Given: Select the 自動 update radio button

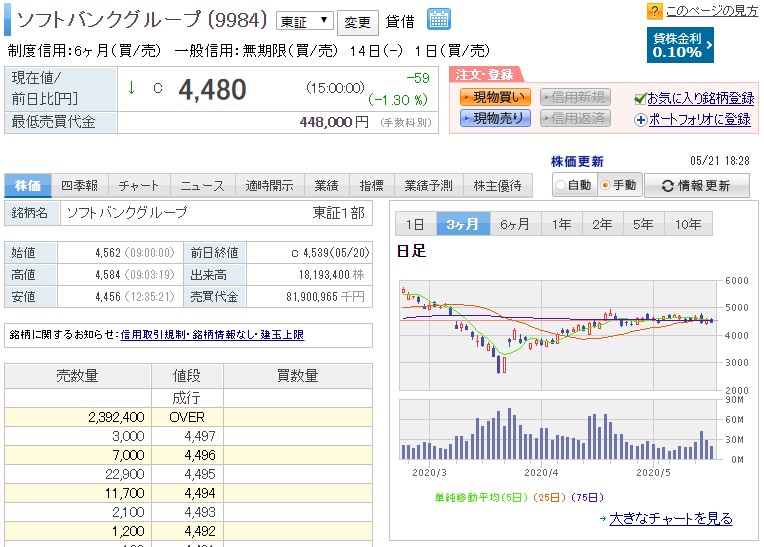Looking at the screenshot, I should click(x=560, y=185).
